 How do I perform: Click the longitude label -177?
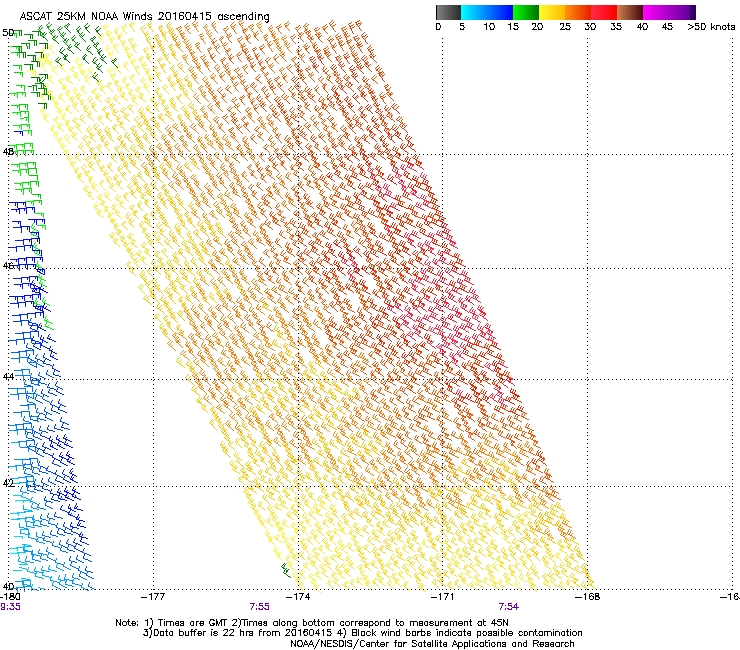(153, 597)
